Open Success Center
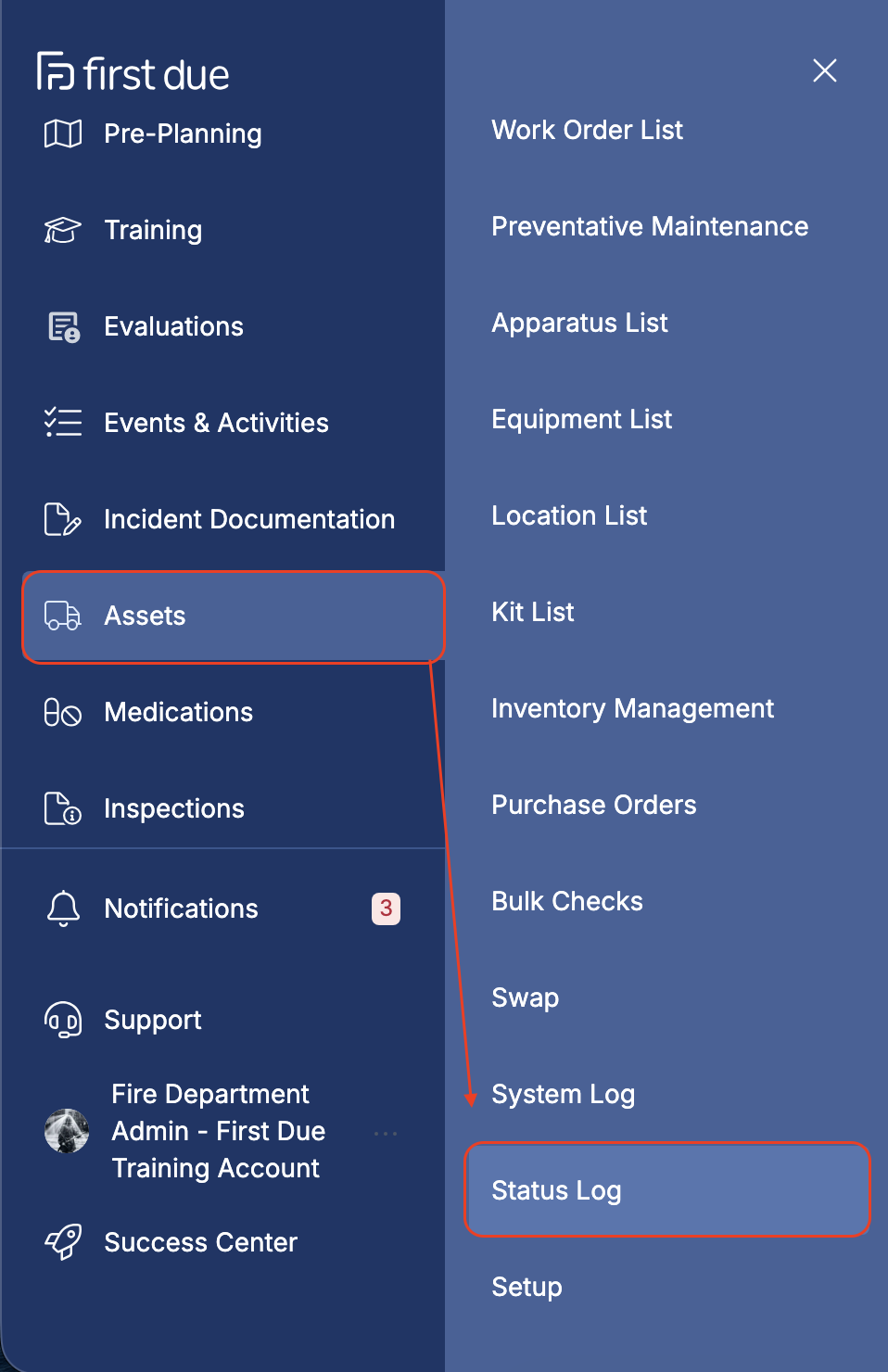 coord(200,1242)
